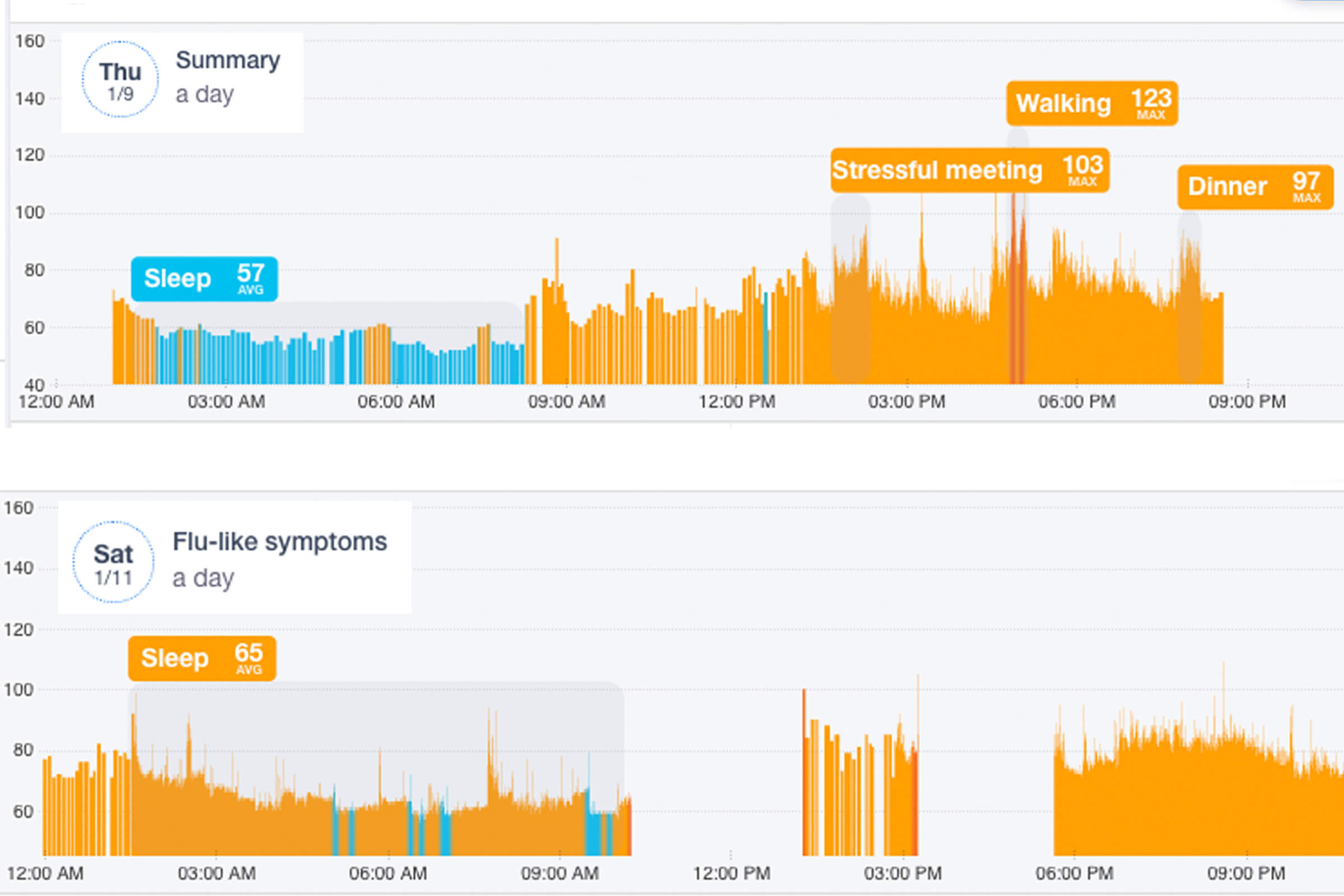Click the Walking 123 MAX tag
The width and height of the screenshot is (1344, 896).
1092,104
